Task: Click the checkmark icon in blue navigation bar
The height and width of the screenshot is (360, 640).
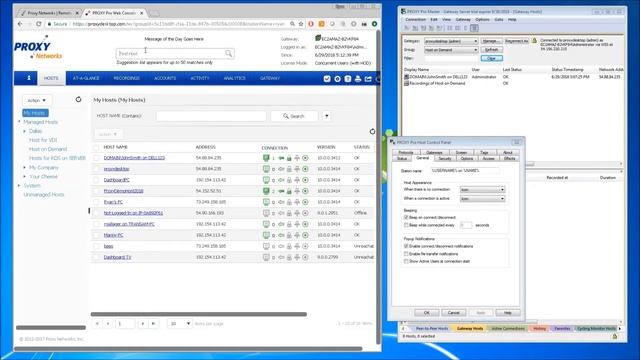Action: click(327, 79)
